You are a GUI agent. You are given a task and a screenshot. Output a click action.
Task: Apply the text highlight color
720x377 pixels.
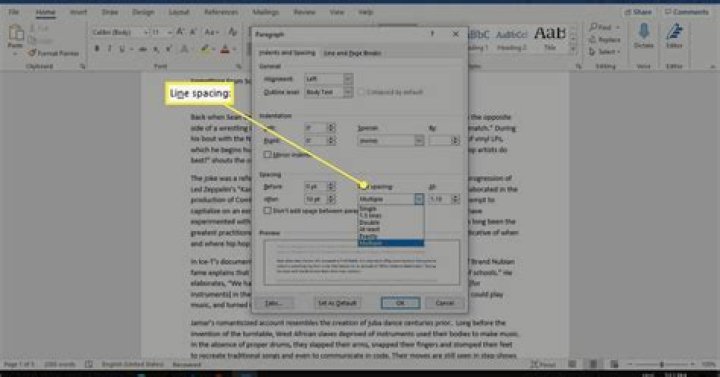coord(204,49)
